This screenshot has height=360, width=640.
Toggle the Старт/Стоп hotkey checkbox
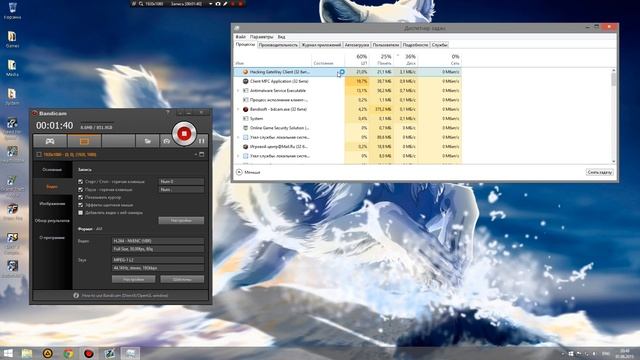pyautogui.click(x=80, y=182)
